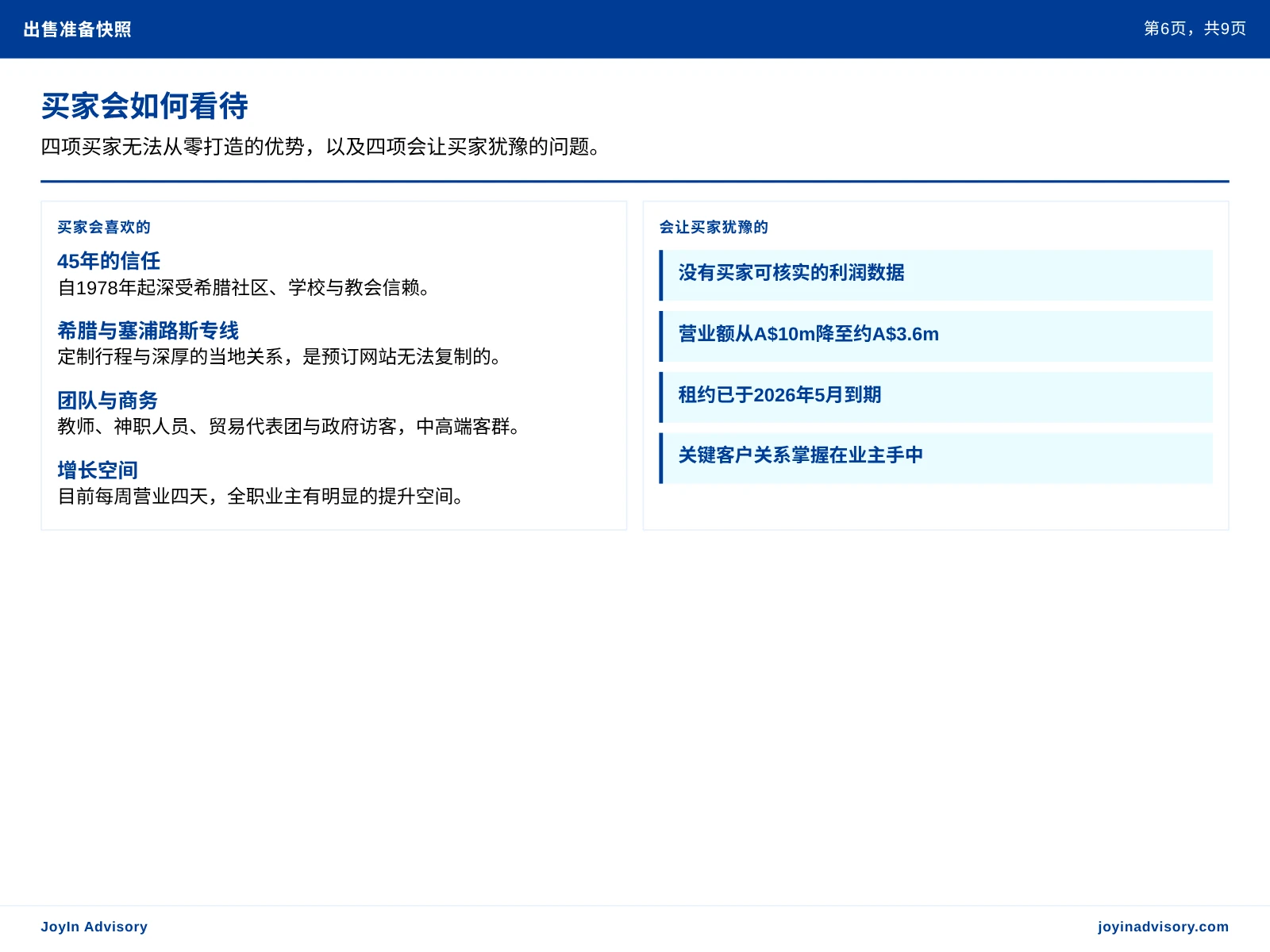Click the section label 买家会喜欢的
1270x952 pixels.
[x=104, y=227]
